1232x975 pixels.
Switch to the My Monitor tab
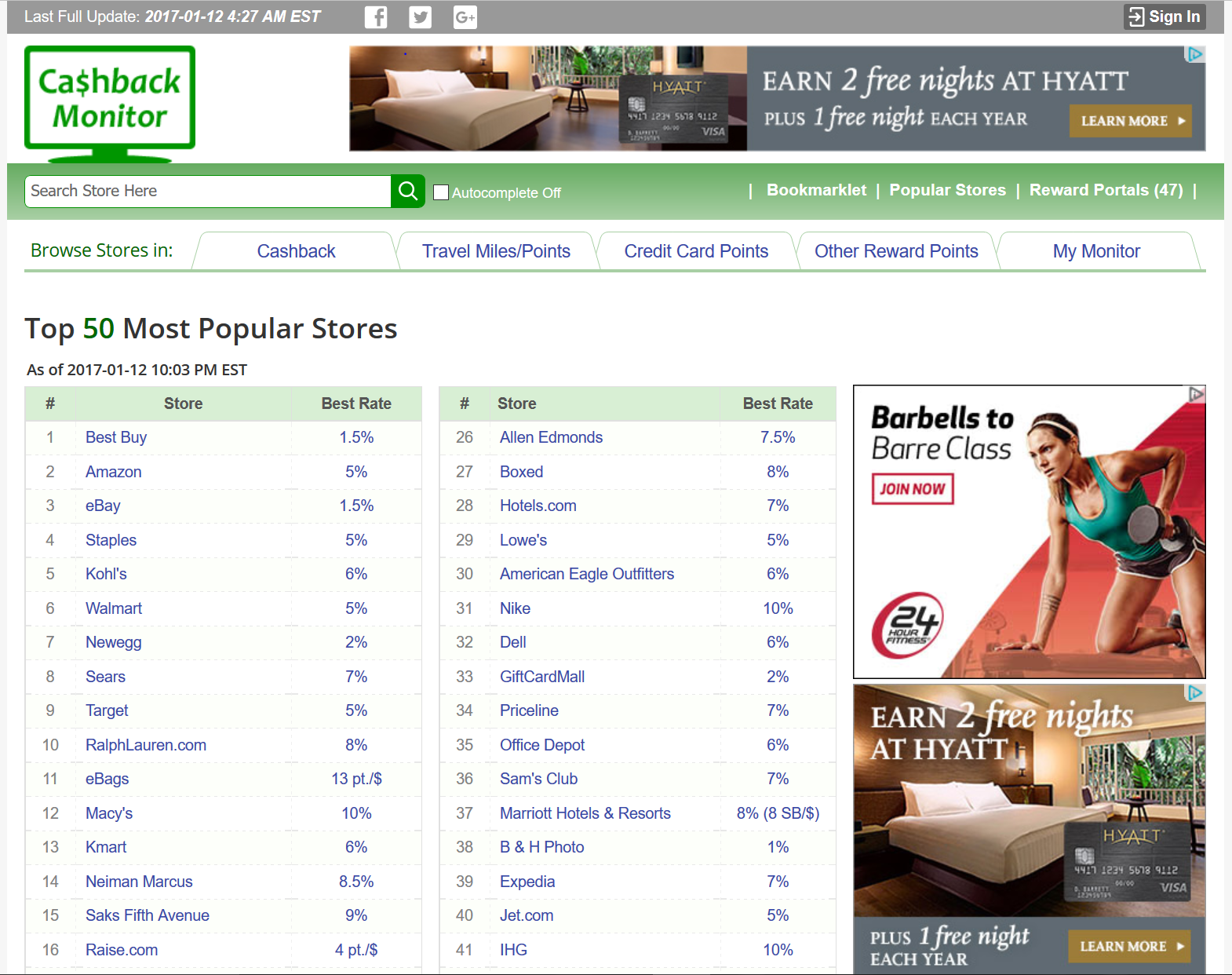[x=1096, y=251]
